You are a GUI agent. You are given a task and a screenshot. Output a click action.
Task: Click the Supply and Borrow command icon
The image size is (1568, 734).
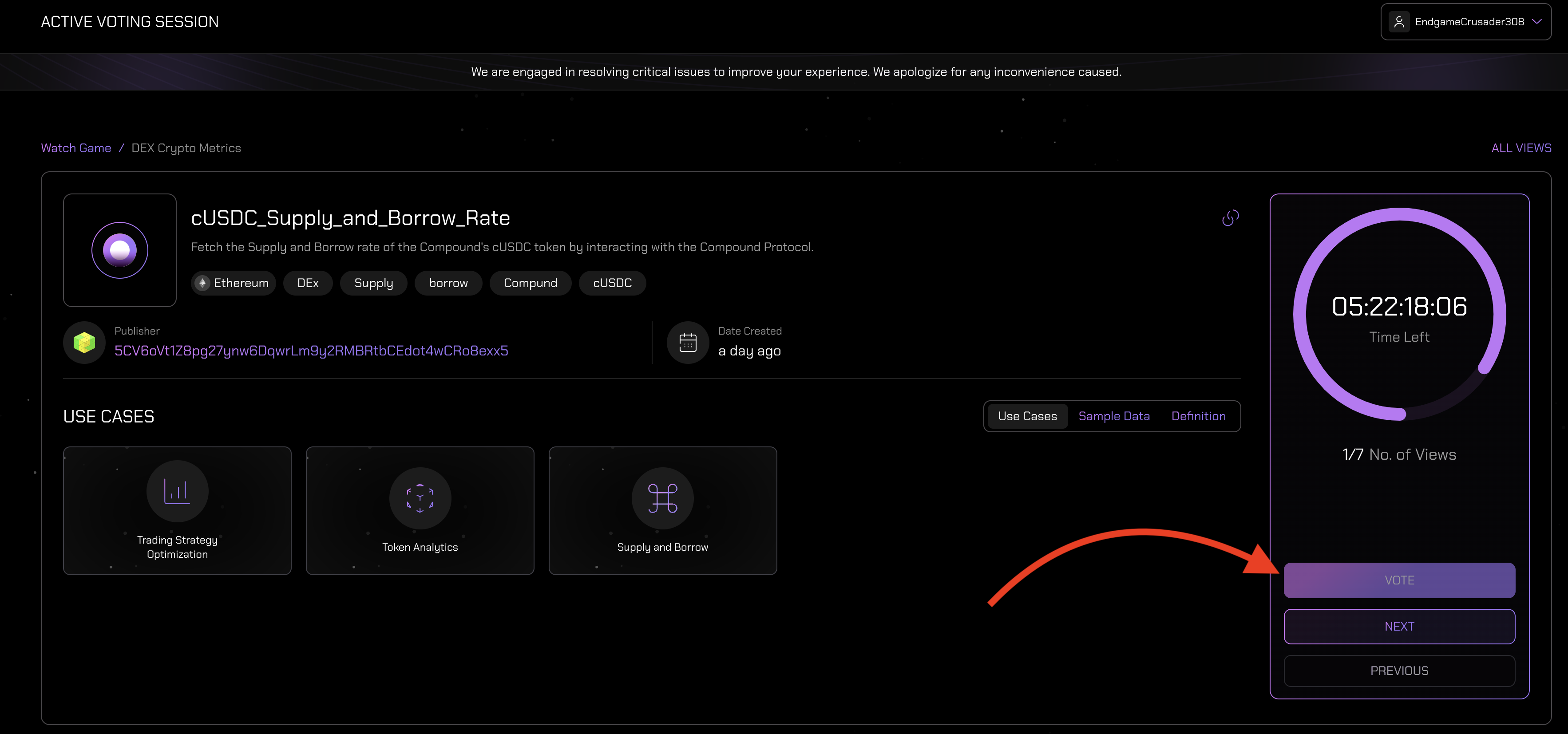(x=662, y=498)
